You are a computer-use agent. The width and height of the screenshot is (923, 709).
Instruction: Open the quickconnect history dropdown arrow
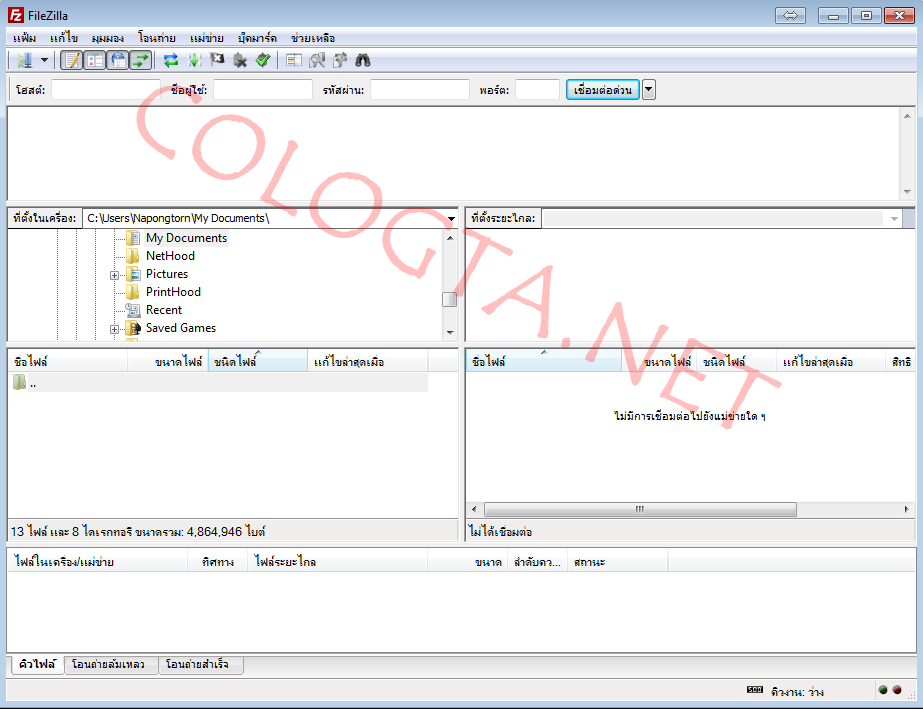point(649,90)
